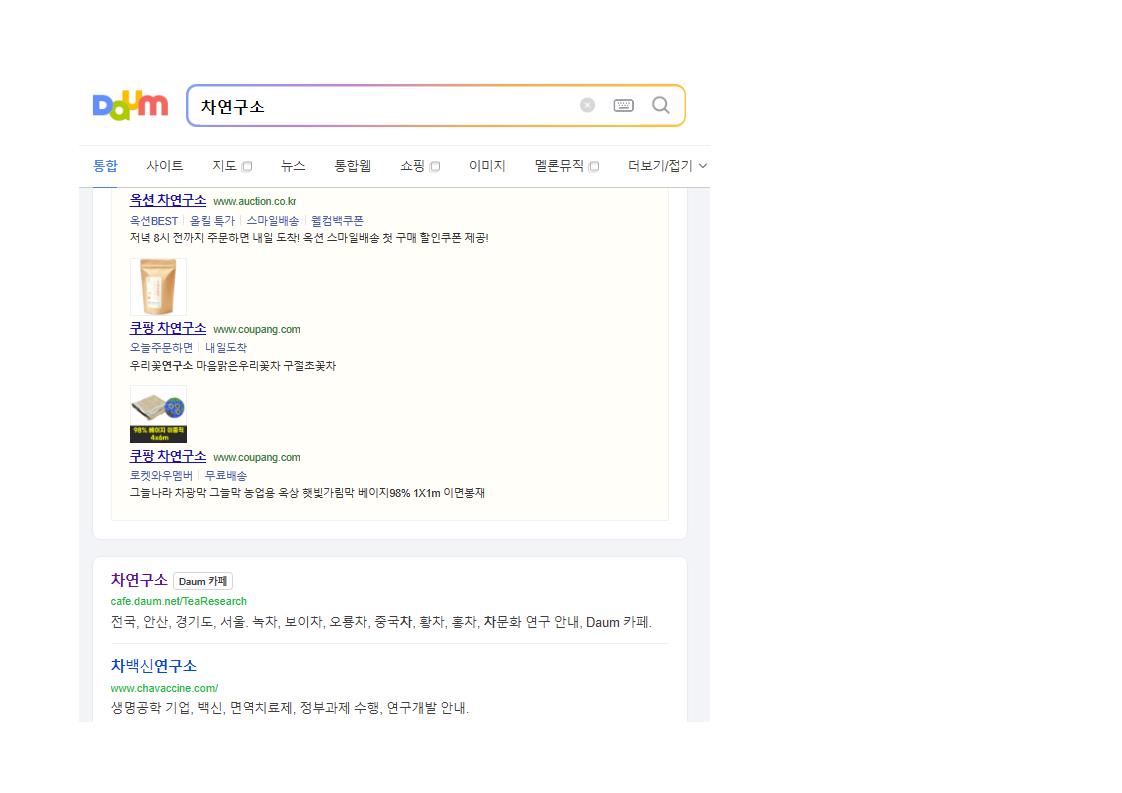Click the description starting '전국, 안산, 경기도, 서울'
The height and width of the screenshot is (793, 1122).
tap(381, 622)
